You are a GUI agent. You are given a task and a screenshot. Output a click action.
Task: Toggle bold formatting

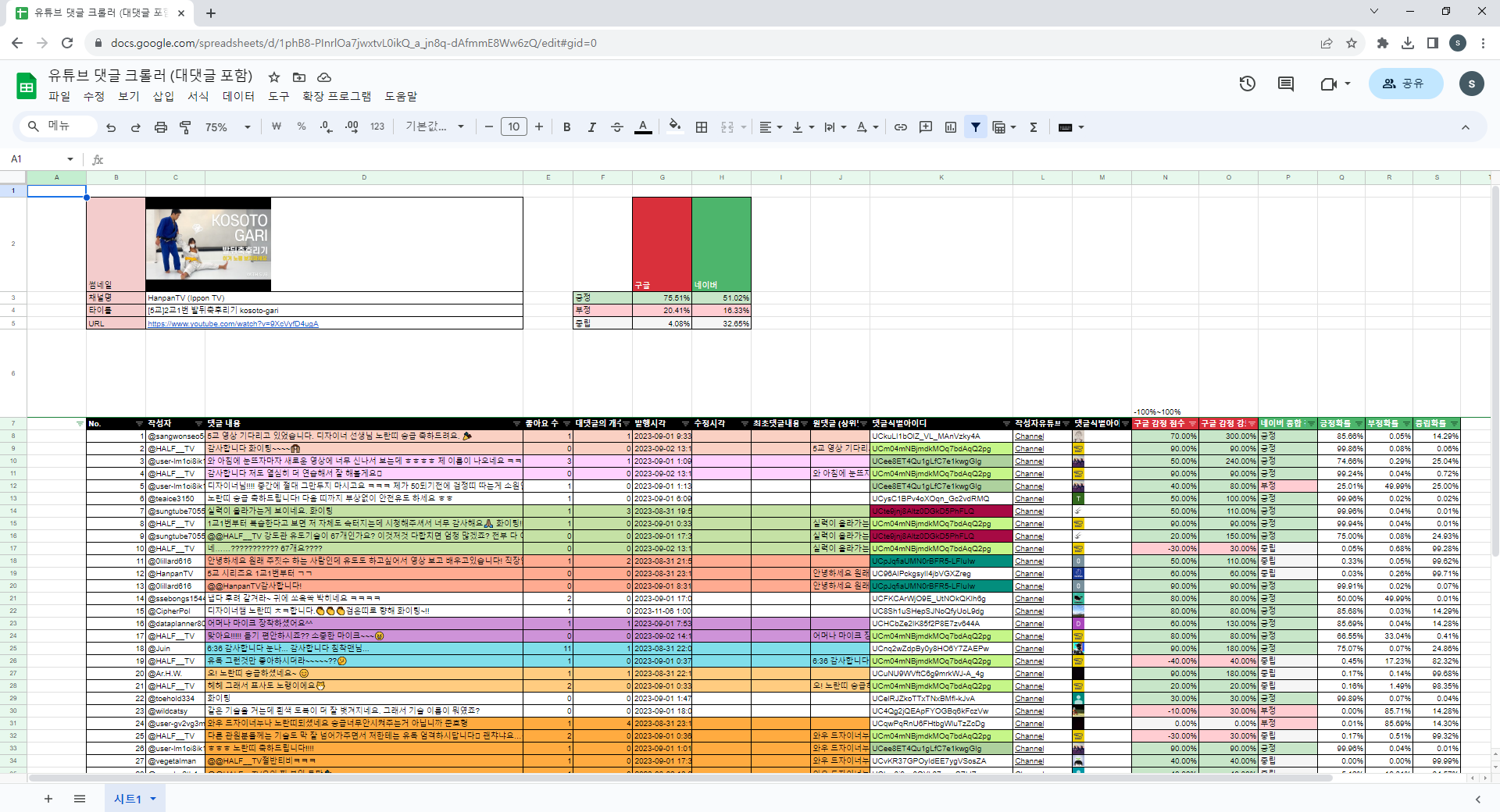click(566, 127)
